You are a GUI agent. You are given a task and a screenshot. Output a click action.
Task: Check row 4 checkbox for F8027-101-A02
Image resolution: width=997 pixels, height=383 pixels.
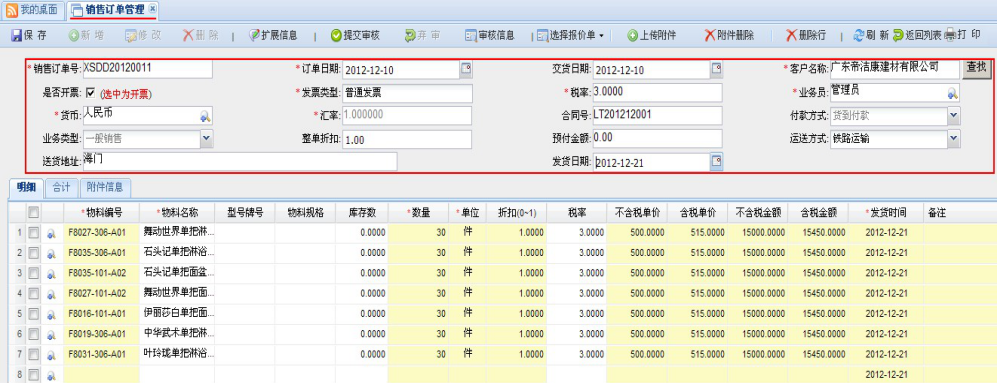[33, 294]
